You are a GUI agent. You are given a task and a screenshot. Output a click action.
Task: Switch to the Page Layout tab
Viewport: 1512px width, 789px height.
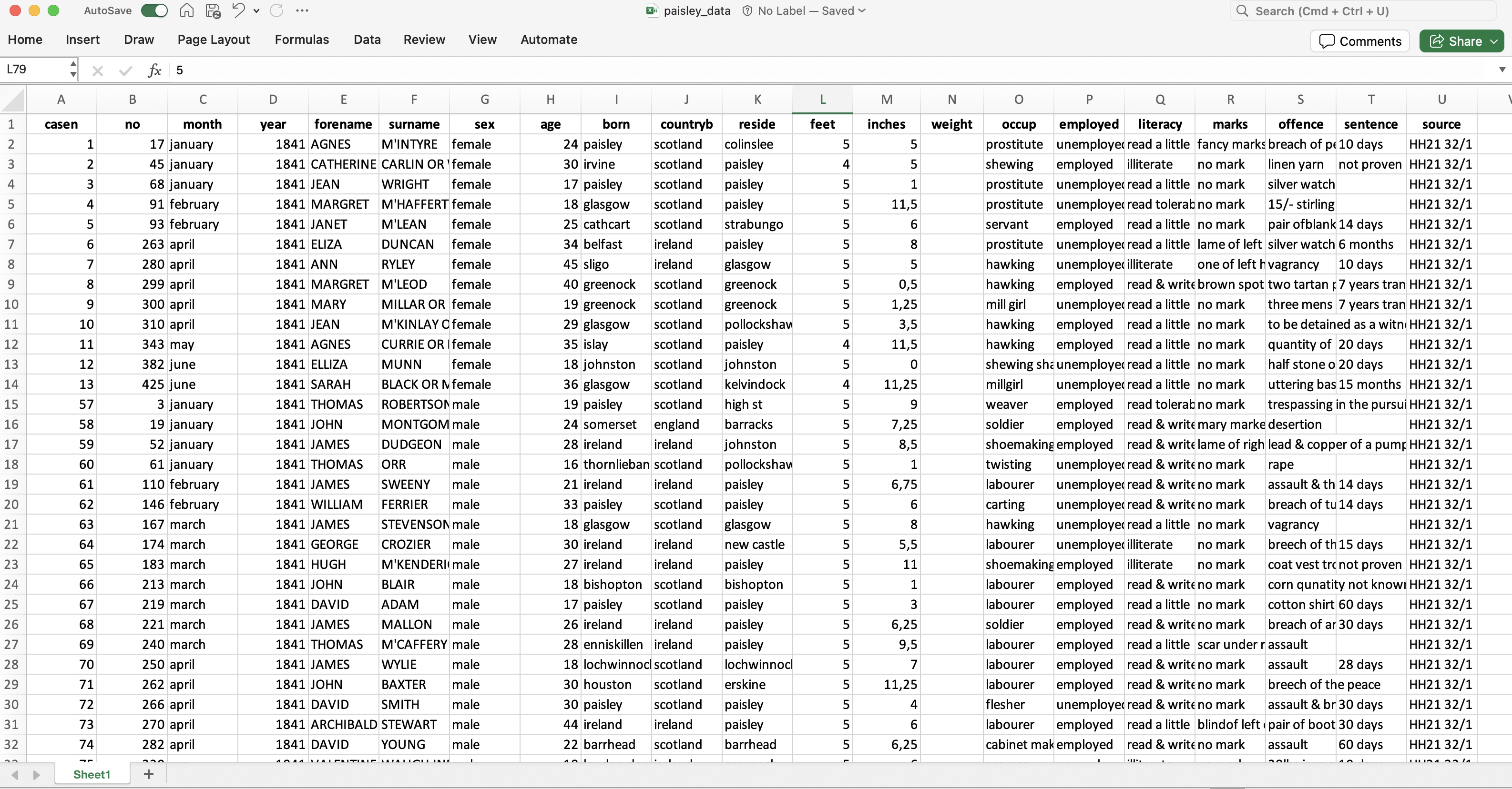[x=214, y=39]
